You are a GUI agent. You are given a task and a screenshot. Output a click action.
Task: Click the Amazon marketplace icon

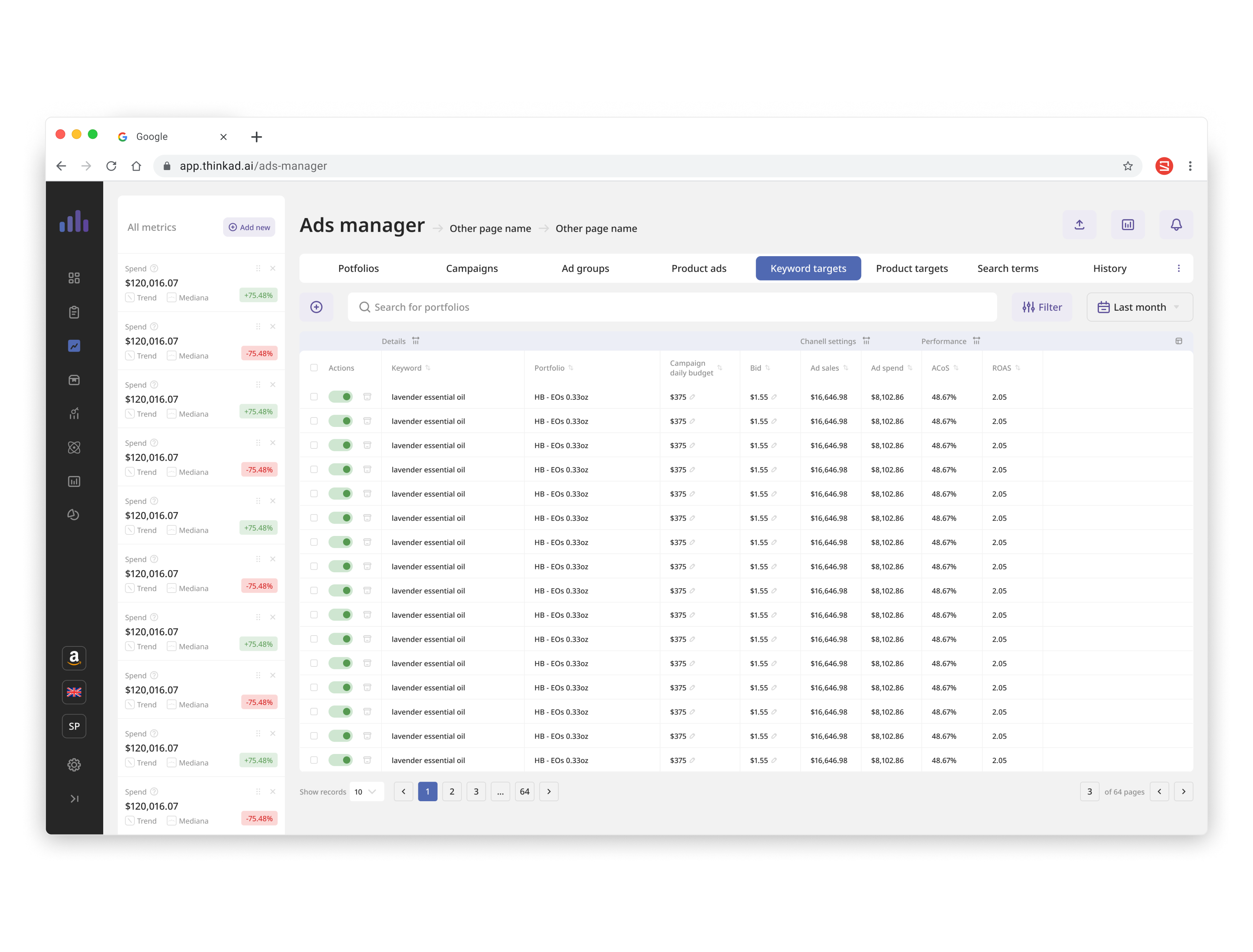(x=74, y=658)
